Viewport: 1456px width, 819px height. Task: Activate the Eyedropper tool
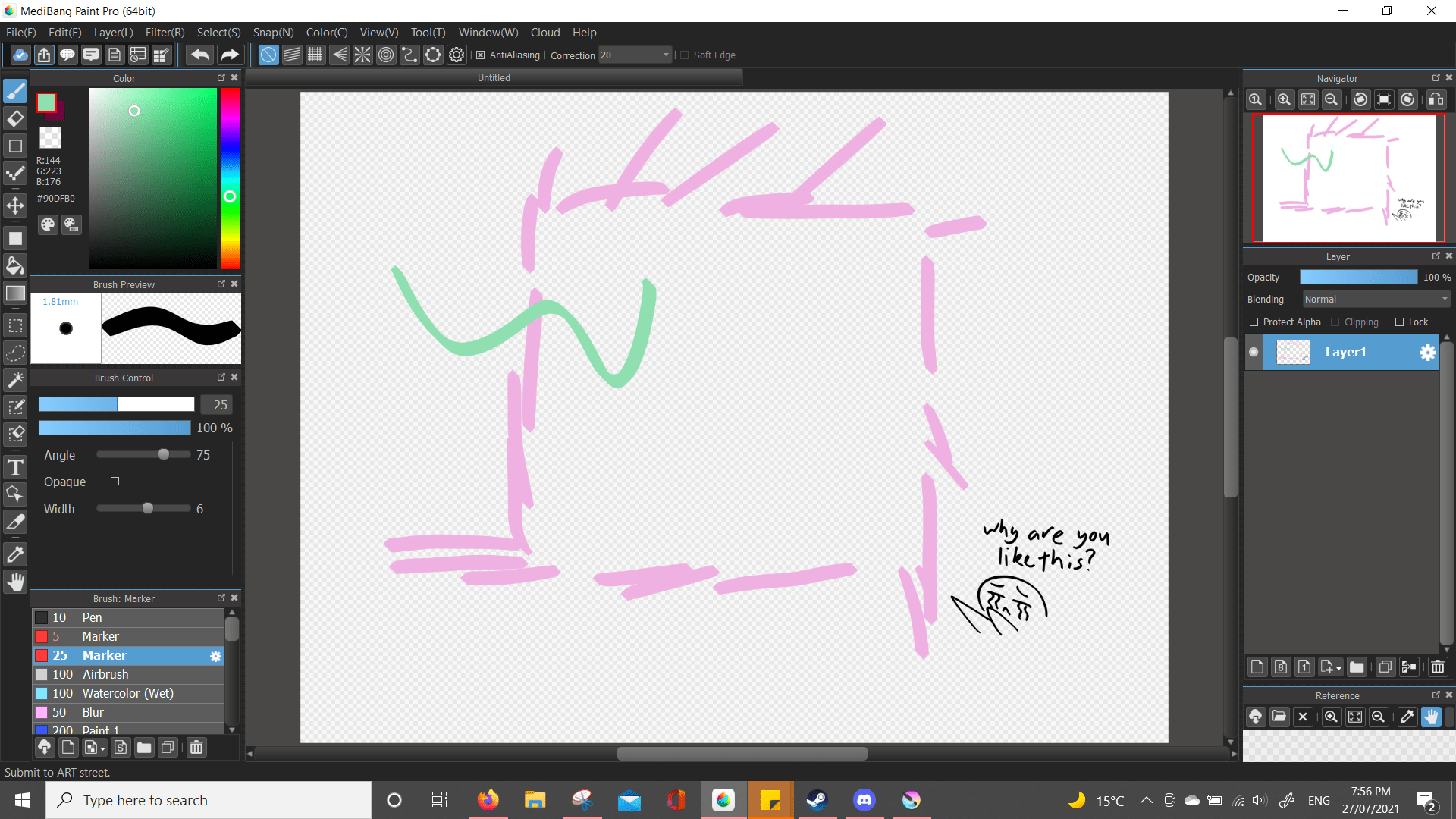15,554
